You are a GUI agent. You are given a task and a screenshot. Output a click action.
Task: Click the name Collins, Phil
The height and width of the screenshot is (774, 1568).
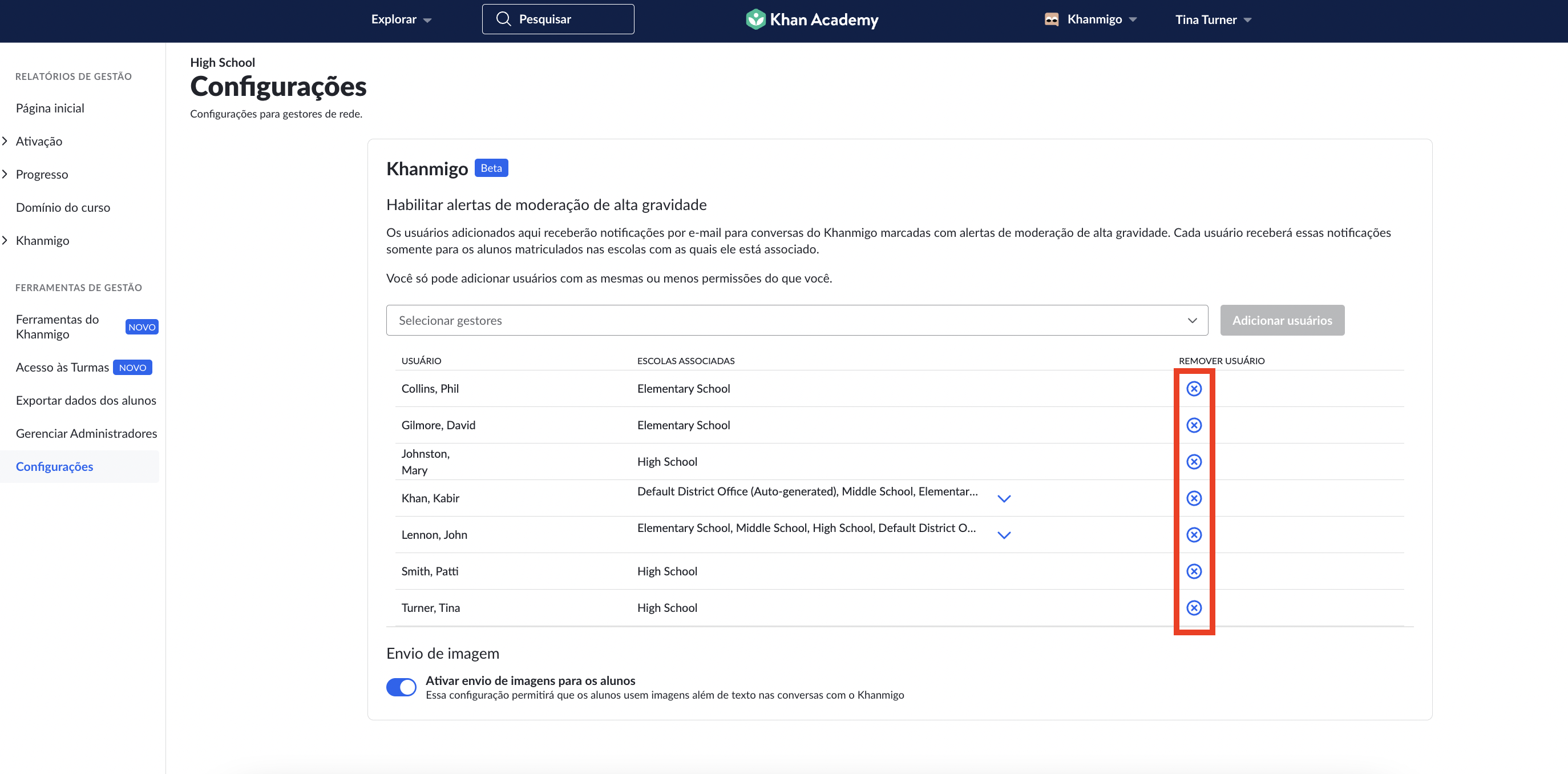(430, 389)
